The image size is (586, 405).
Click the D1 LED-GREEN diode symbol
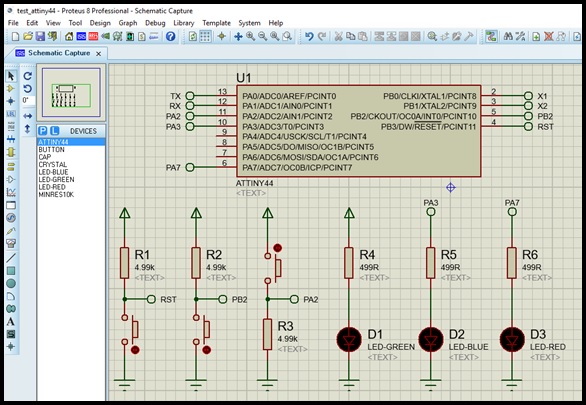pyautogui.click(x=349, y=339)
